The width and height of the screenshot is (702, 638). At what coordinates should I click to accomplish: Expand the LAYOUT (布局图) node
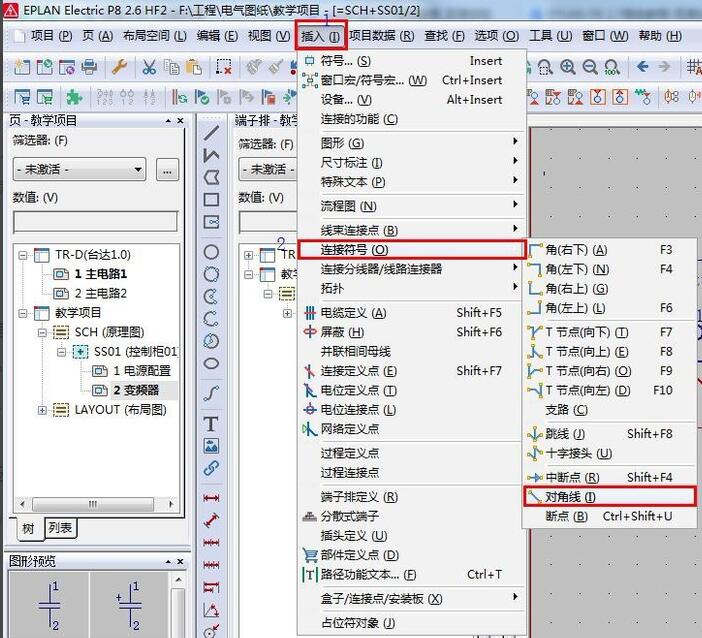click(x=42, y=410)
